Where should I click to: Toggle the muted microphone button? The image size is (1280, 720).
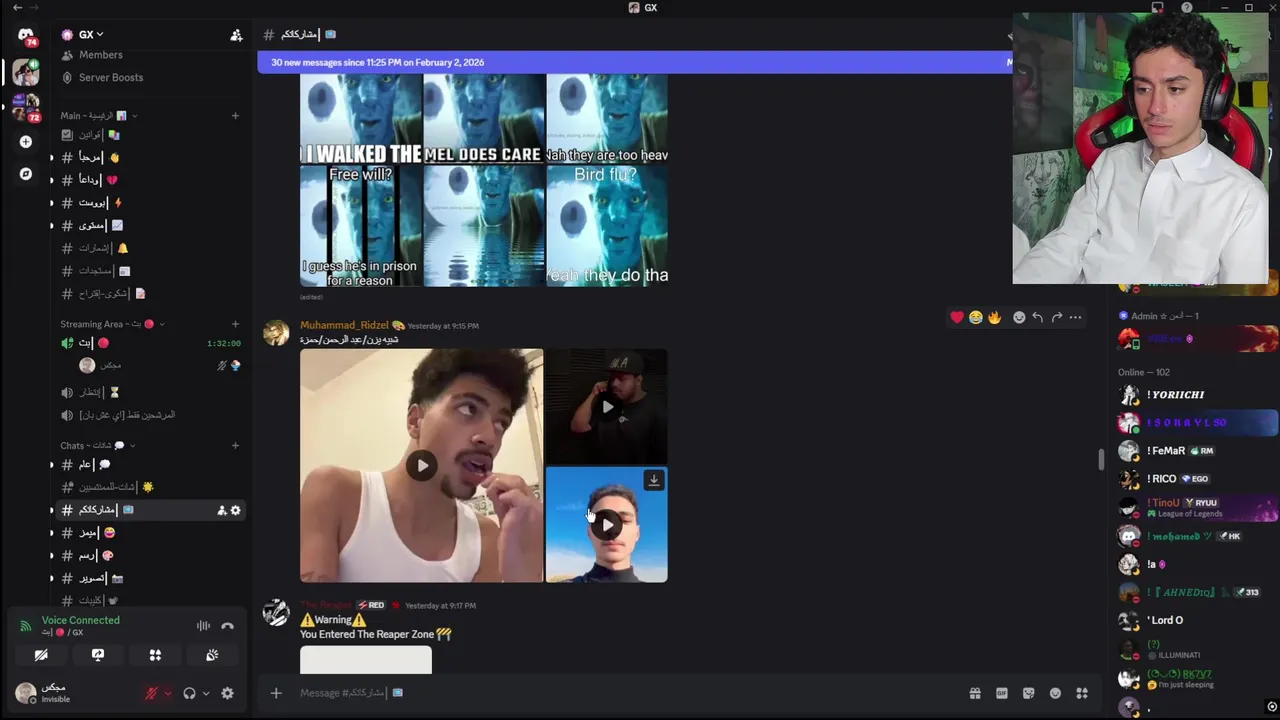(x=152, y=693)
